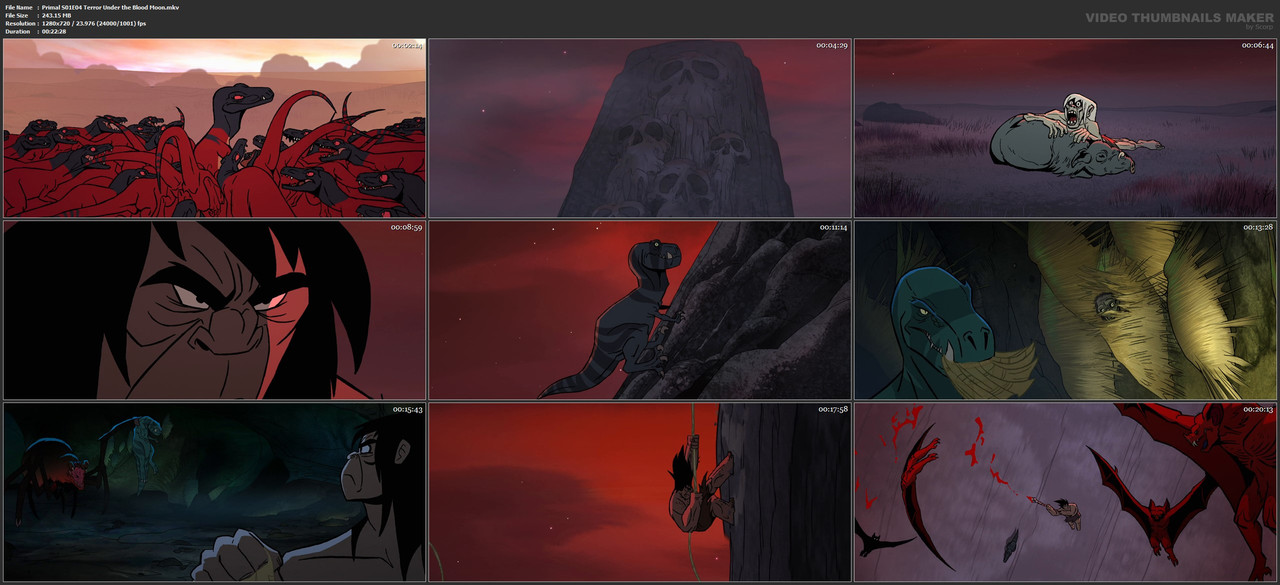Click the 00:06:44 timestamp label
Viewport: 1280px width, 585px height.
click(x=1257, y=45)
